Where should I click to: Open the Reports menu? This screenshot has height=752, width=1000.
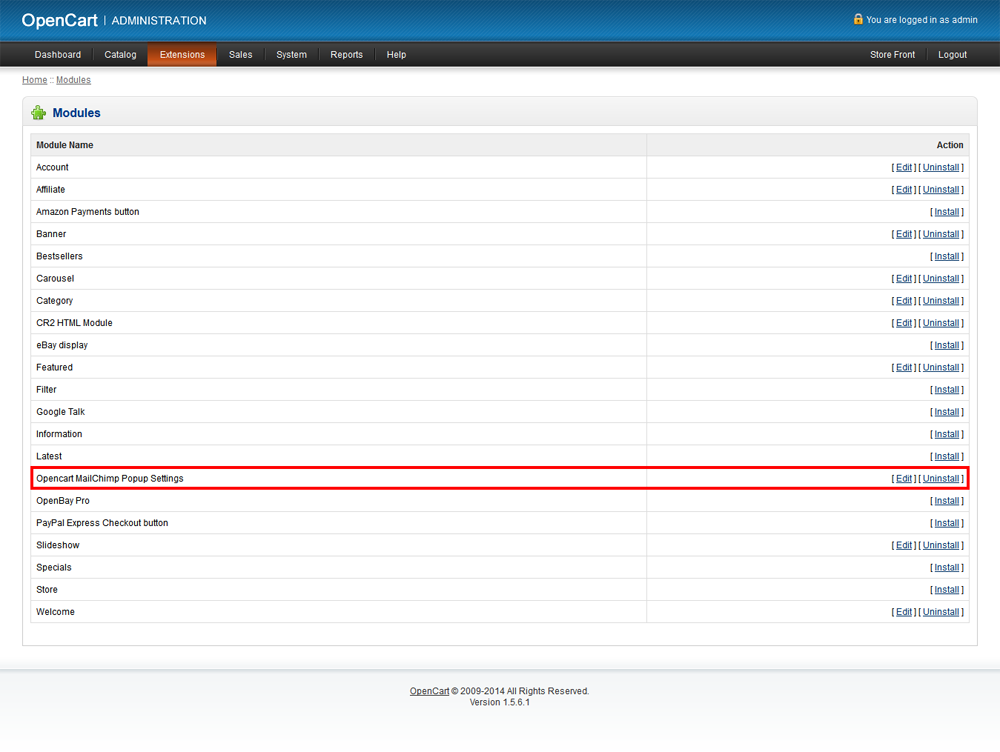coord(346,55)
